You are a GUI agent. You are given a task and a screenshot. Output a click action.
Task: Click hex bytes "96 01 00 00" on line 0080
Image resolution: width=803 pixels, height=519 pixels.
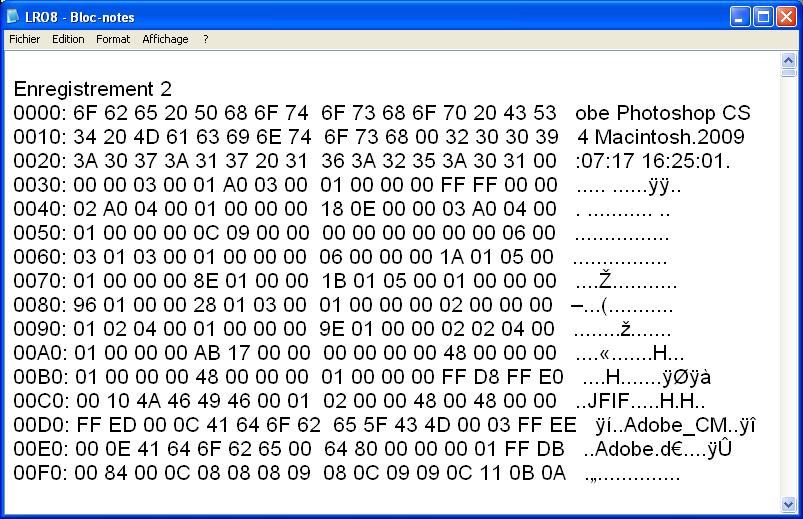pos(130,305)
